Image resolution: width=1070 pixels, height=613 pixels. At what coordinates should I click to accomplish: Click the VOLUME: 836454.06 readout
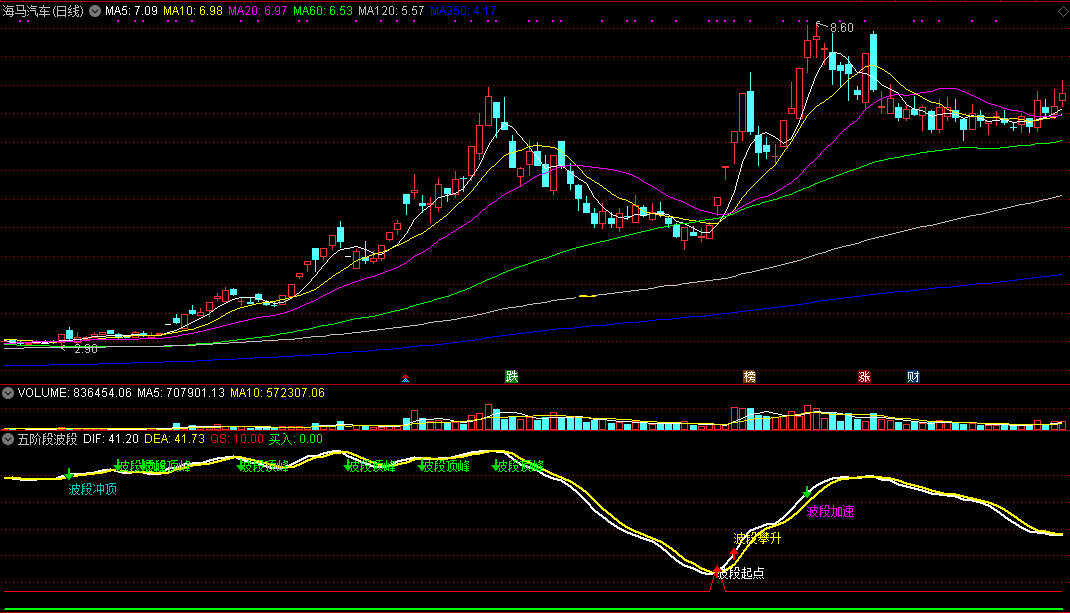[74, 393]
